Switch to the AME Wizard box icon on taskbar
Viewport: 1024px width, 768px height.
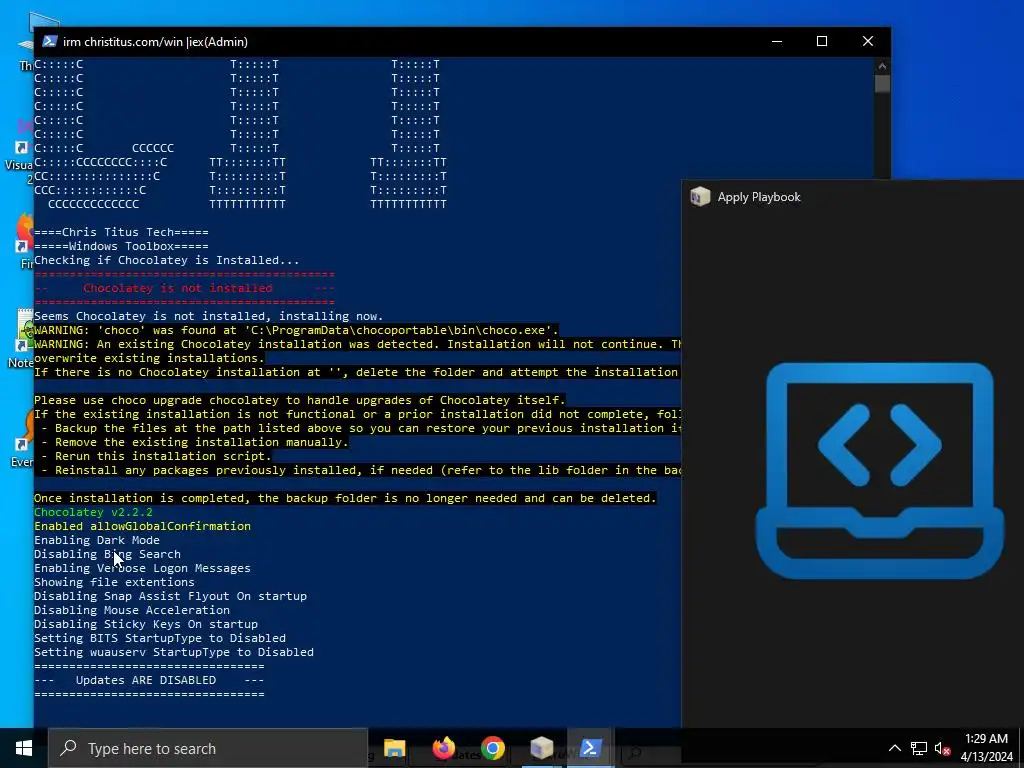[x=541, y=748]
